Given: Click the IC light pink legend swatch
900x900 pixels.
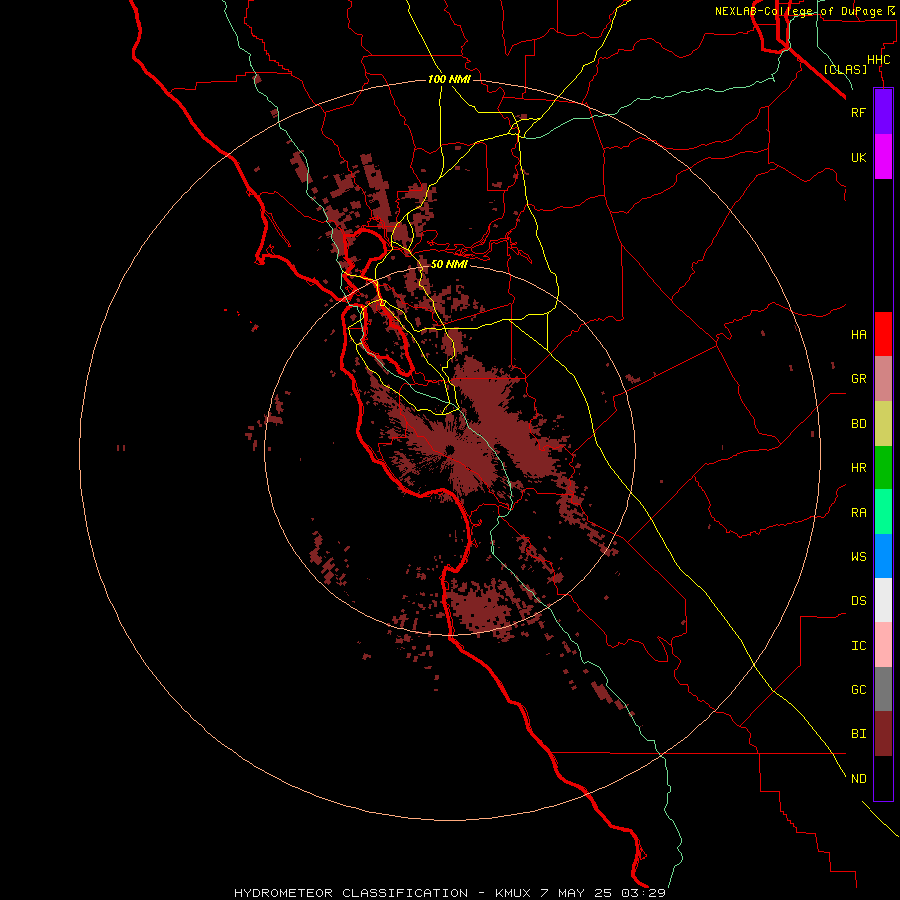Looking at the screenshot, I should coord(883,645).
